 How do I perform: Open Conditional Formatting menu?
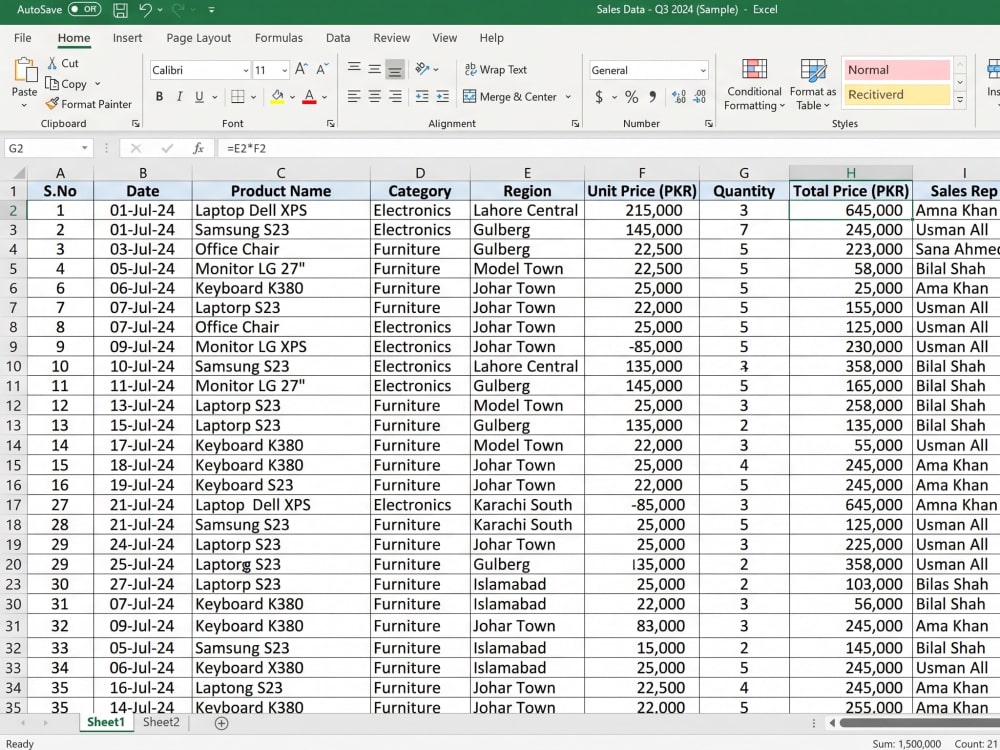coord(754,84)
